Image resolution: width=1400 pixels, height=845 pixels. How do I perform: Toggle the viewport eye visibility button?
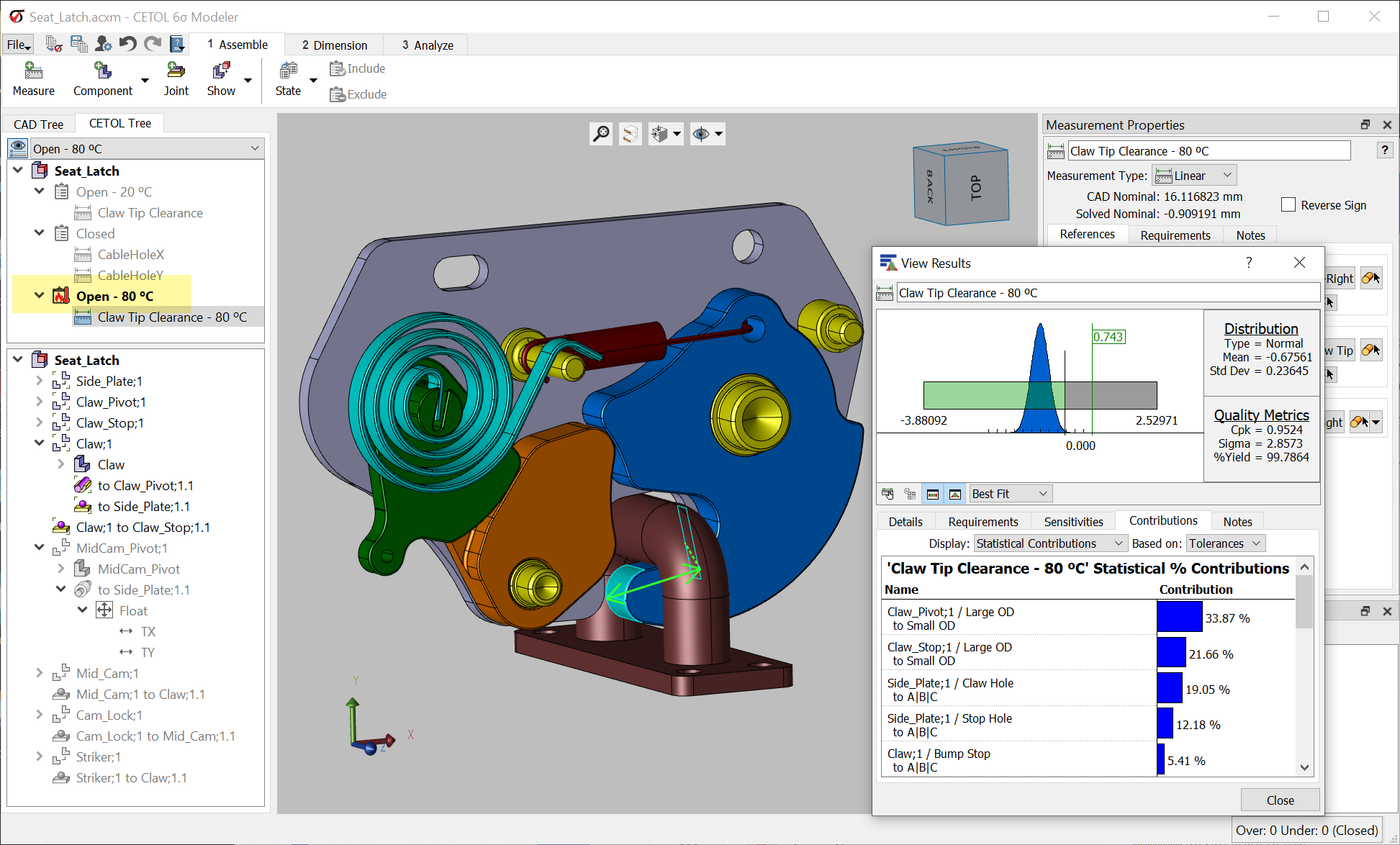tap(700, 134)
